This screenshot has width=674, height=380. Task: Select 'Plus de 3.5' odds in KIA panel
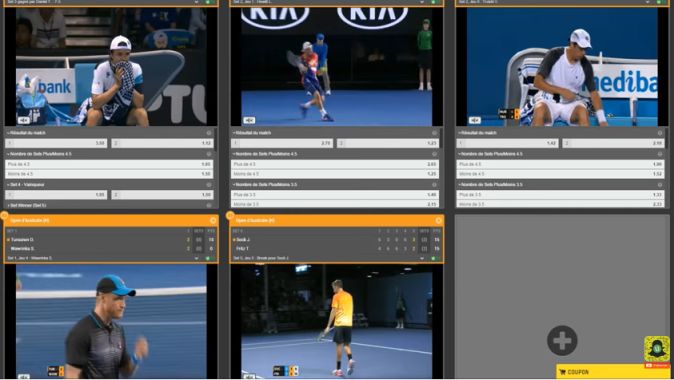tap(335, 195)
